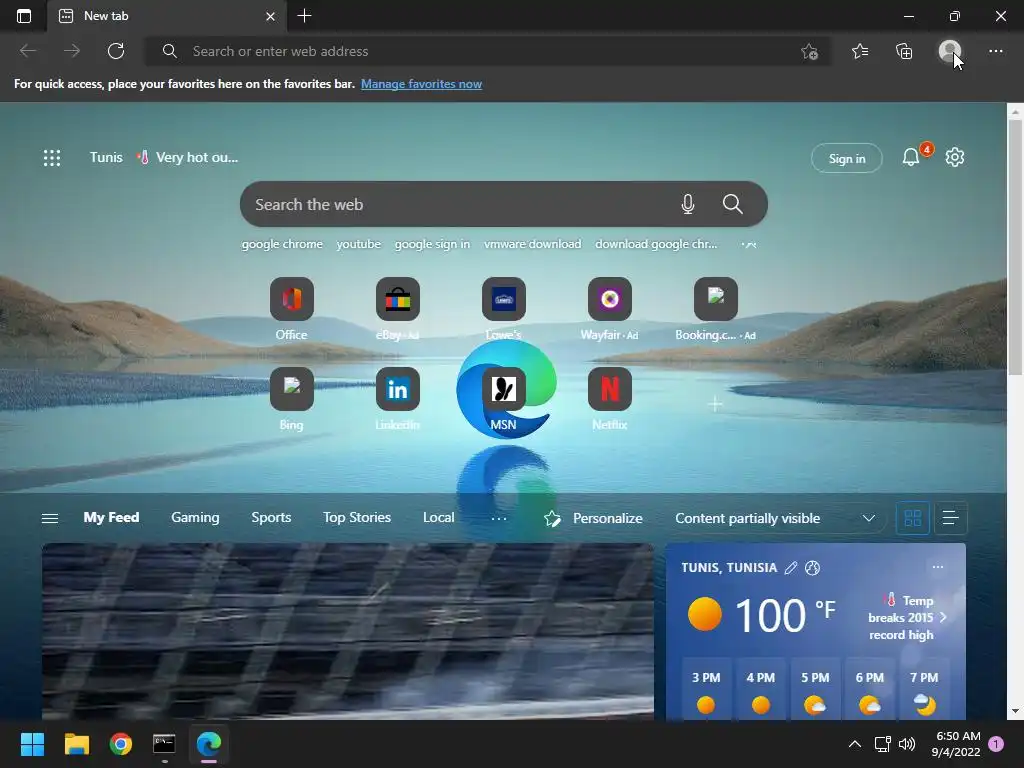Click the browser Refresh button
The image size is (1024, 768).
tap(116, 51)
